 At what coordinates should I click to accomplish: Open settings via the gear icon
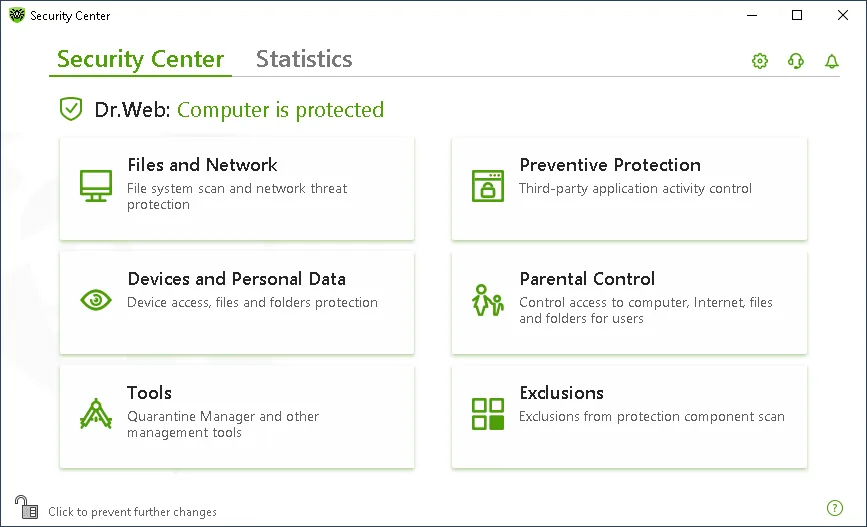[x=760, y=61]
